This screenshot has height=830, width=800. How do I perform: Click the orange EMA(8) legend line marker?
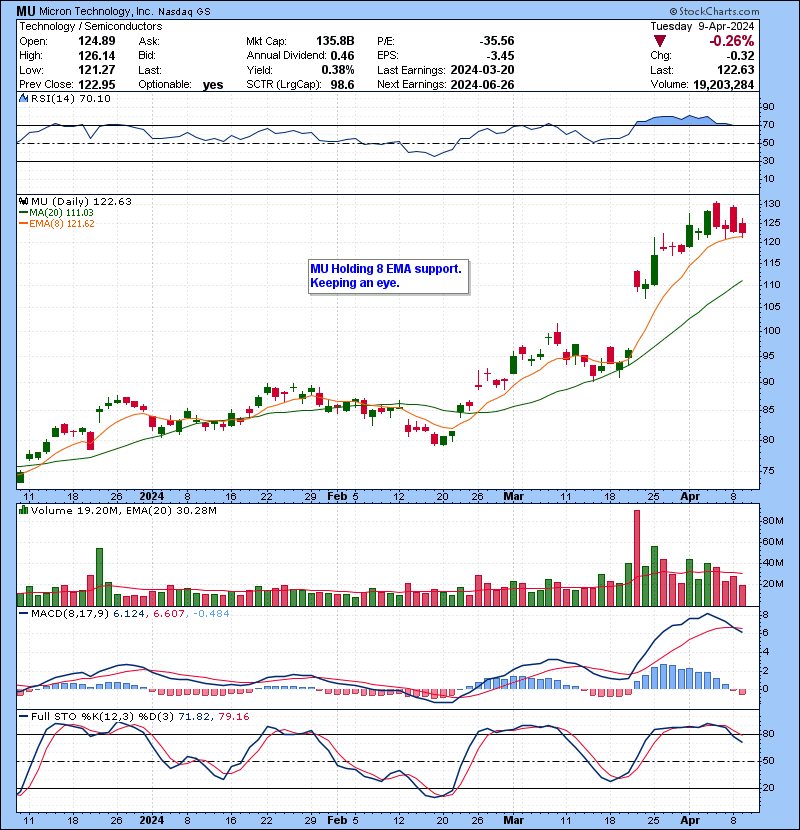click(x=24, y=224)
